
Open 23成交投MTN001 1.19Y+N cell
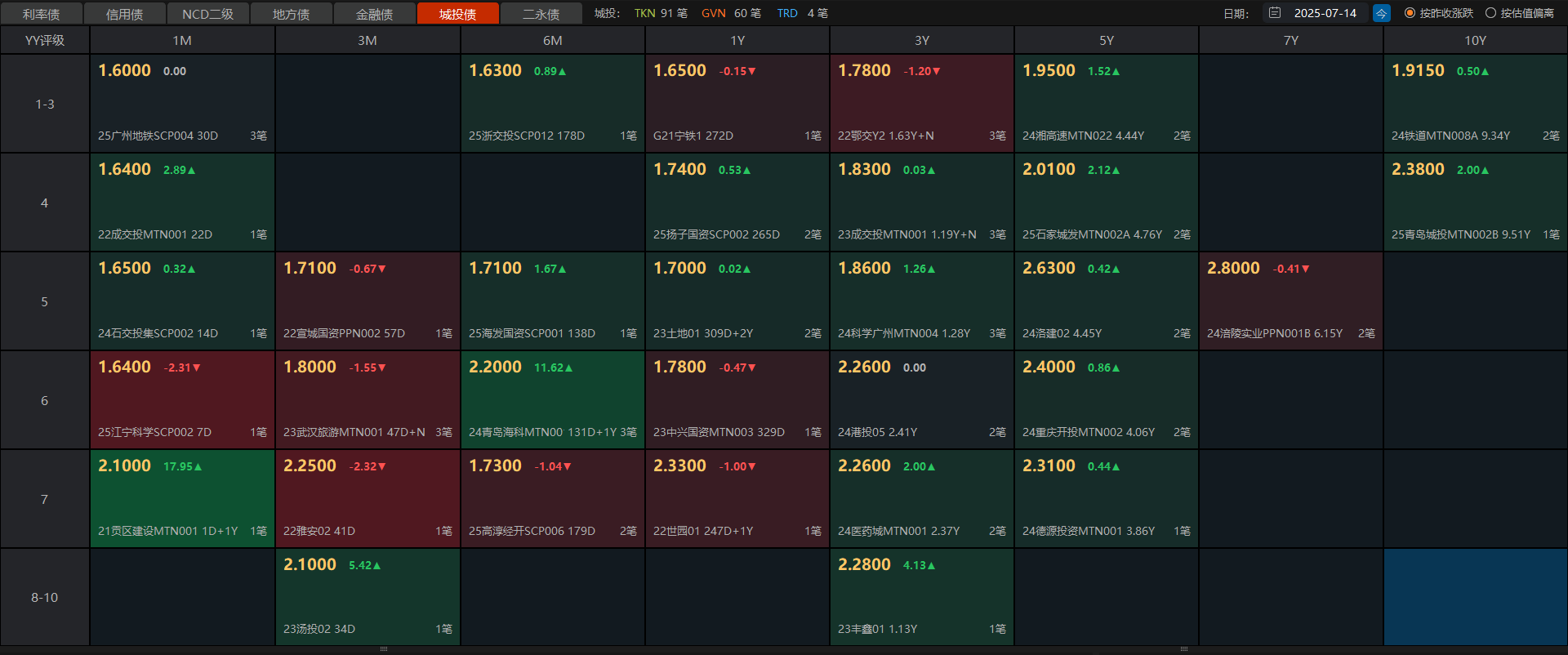[x=922, y=203]
